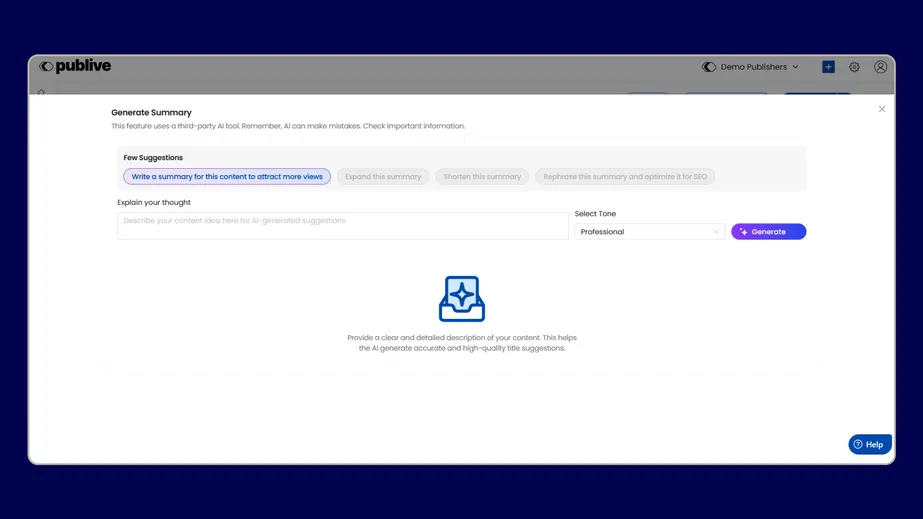Click the AI sparkle inbox illustration
Screen dimensions: 923x519
[462, 298]
